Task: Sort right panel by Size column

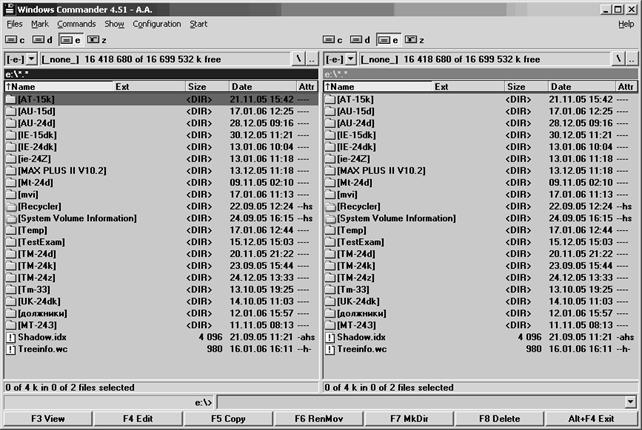Action: click(x=526, y=87)
